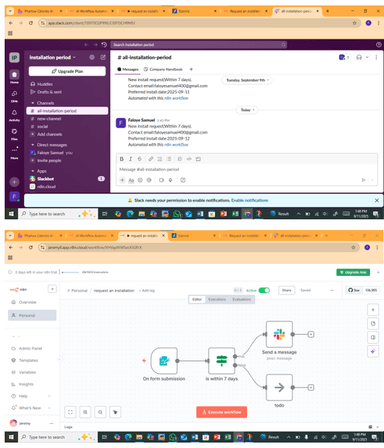
Task: Toggle the workflow Active switch
Action: click(x=264, y=290)
